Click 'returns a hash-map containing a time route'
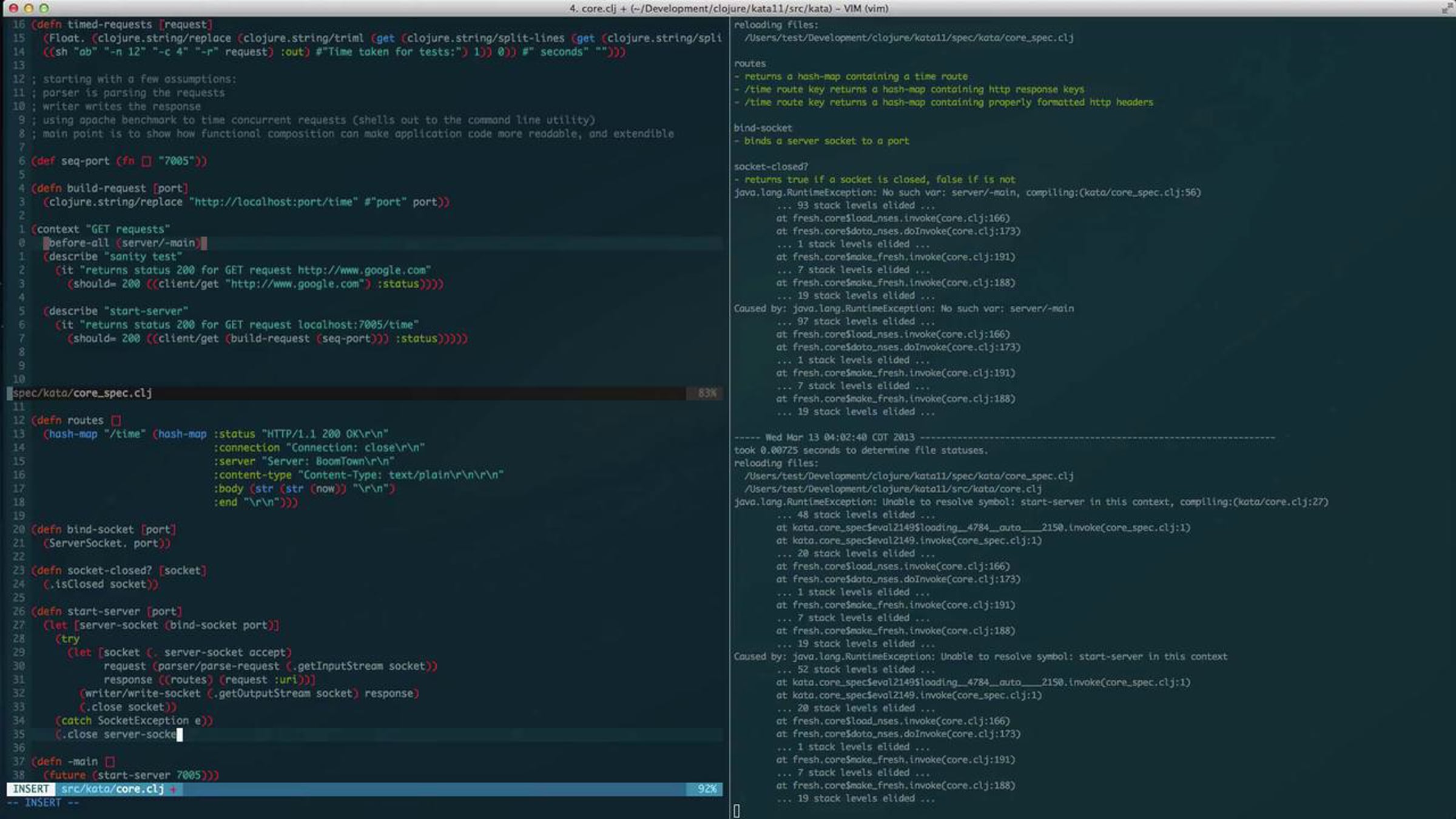Image resolution: width=1456 pixels, height=819 pixels. click(856, 76)
